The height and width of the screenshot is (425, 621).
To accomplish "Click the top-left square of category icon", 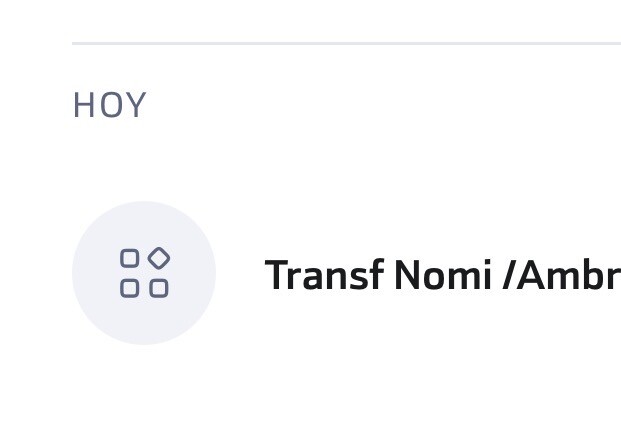I will click(x=130, y=258).
